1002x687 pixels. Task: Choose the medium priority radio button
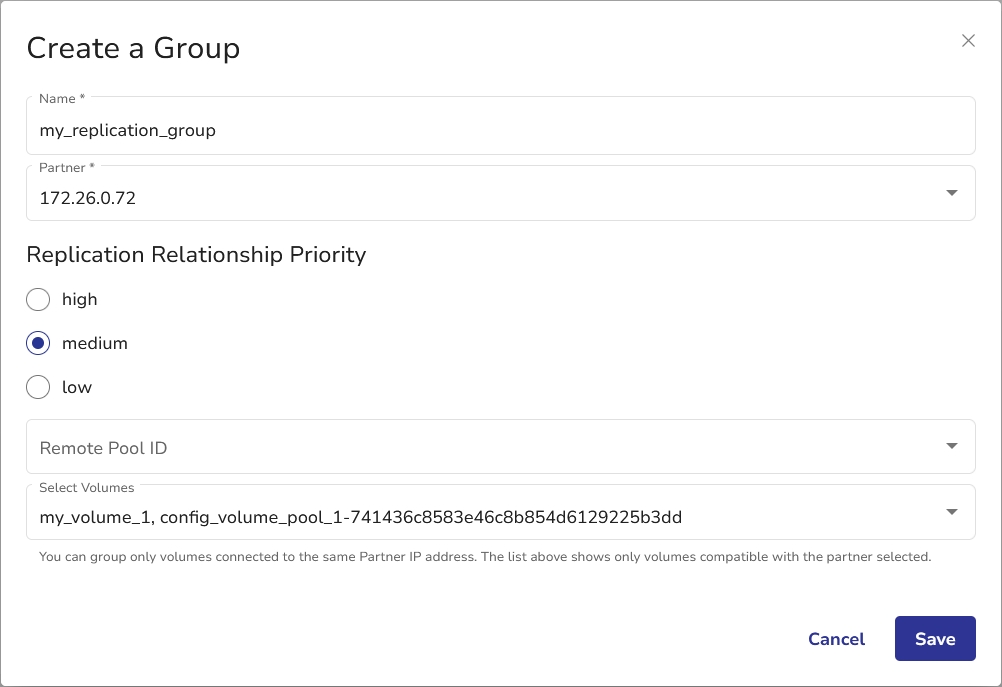click(38, 343)
